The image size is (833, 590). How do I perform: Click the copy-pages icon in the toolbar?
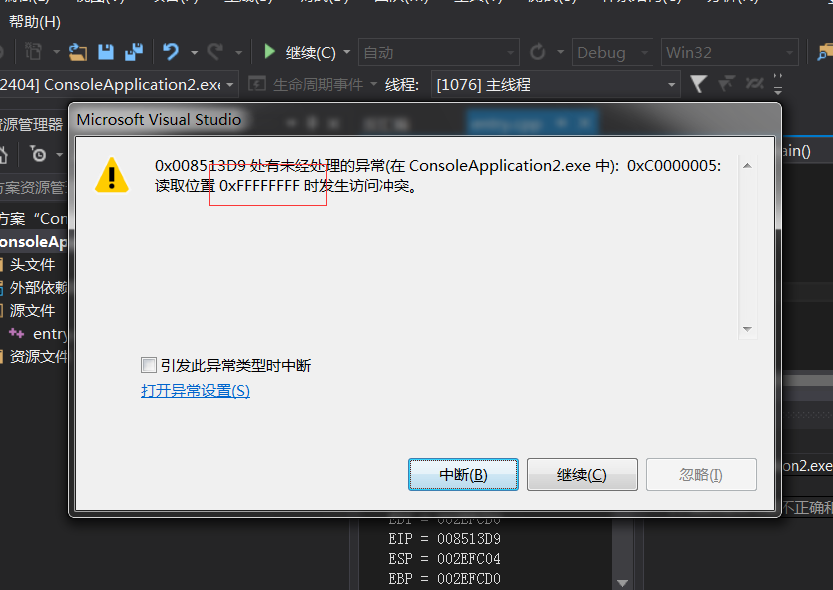click(x=33, y=52)
